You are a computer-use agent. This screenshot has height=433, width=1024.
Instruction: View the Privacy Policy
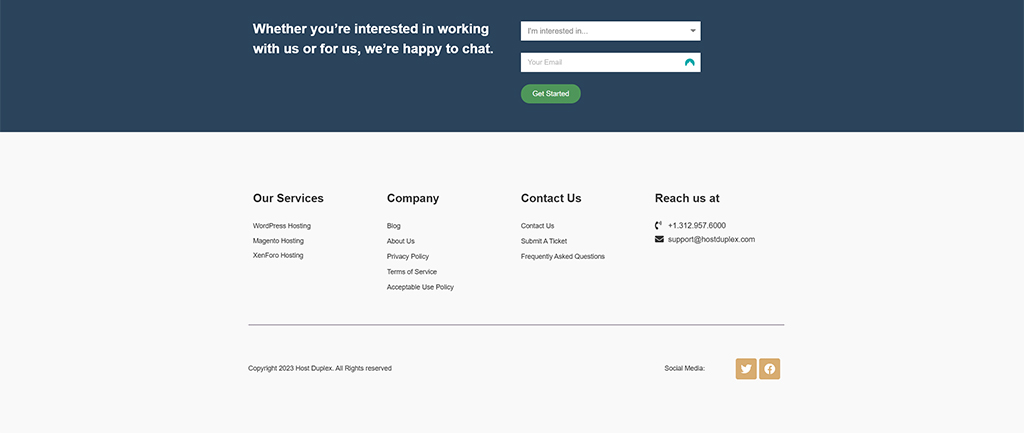408,257
